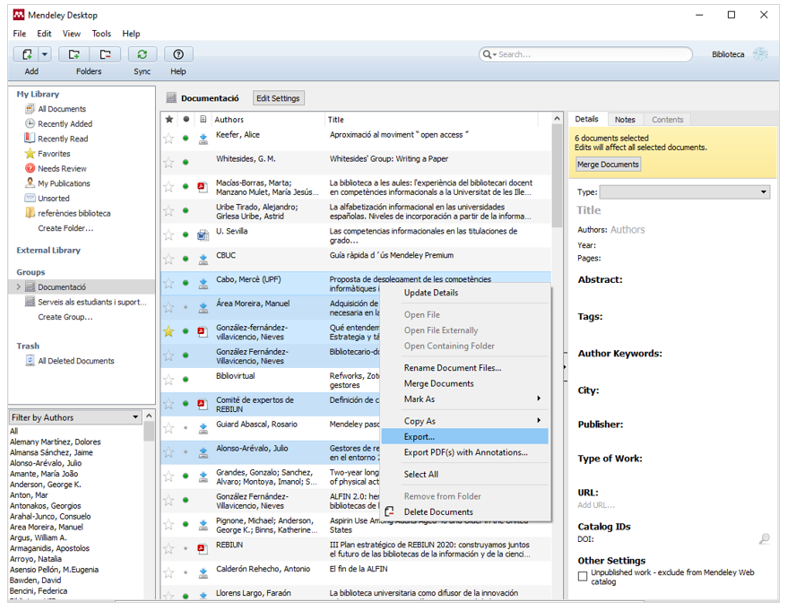Click the Add URL... field
787x608 pixels.
pos(596,505)
